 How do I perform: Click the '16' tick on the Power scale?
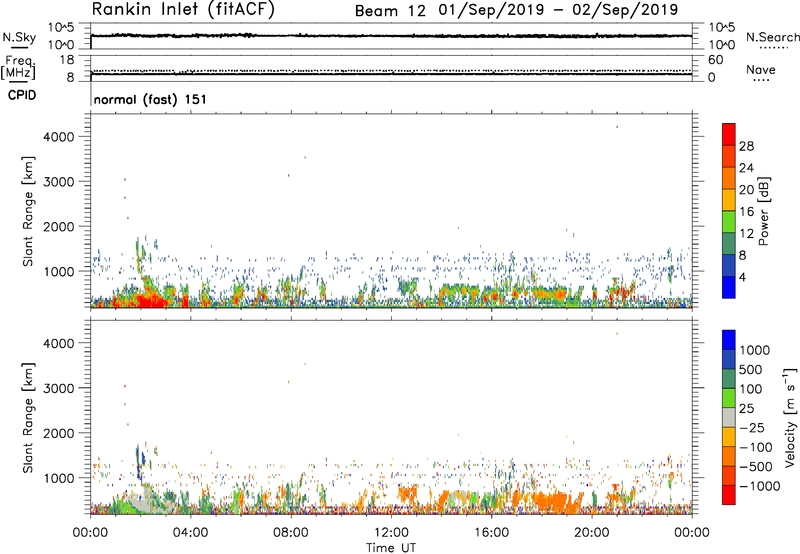[746, 212]
